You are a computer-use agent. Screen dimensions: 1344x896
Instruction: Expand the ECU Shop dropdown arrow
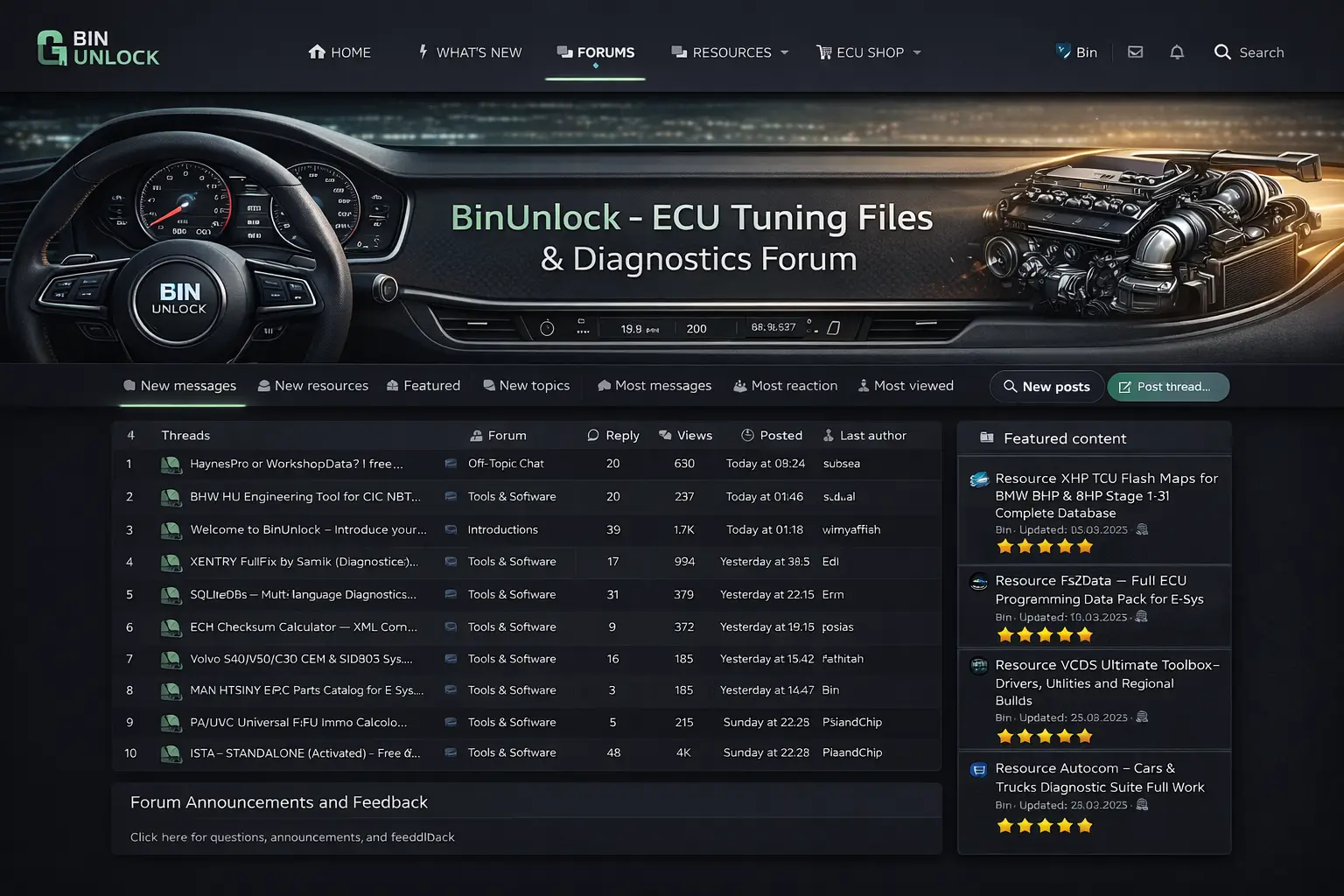(917, 52)
